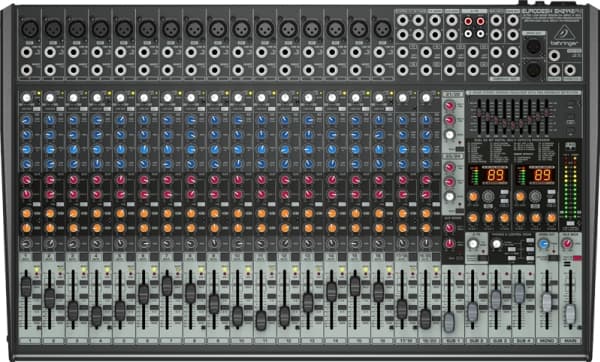Grab the MONO output fader

[x=547, y=302]
